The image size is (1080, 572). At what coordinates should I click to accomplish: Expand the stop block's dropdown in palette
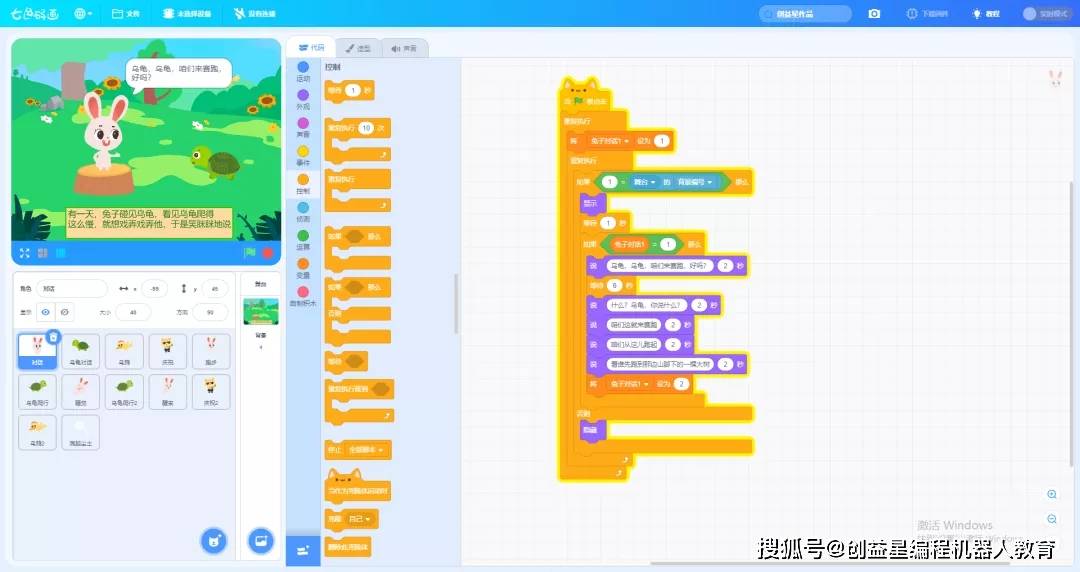366,449
